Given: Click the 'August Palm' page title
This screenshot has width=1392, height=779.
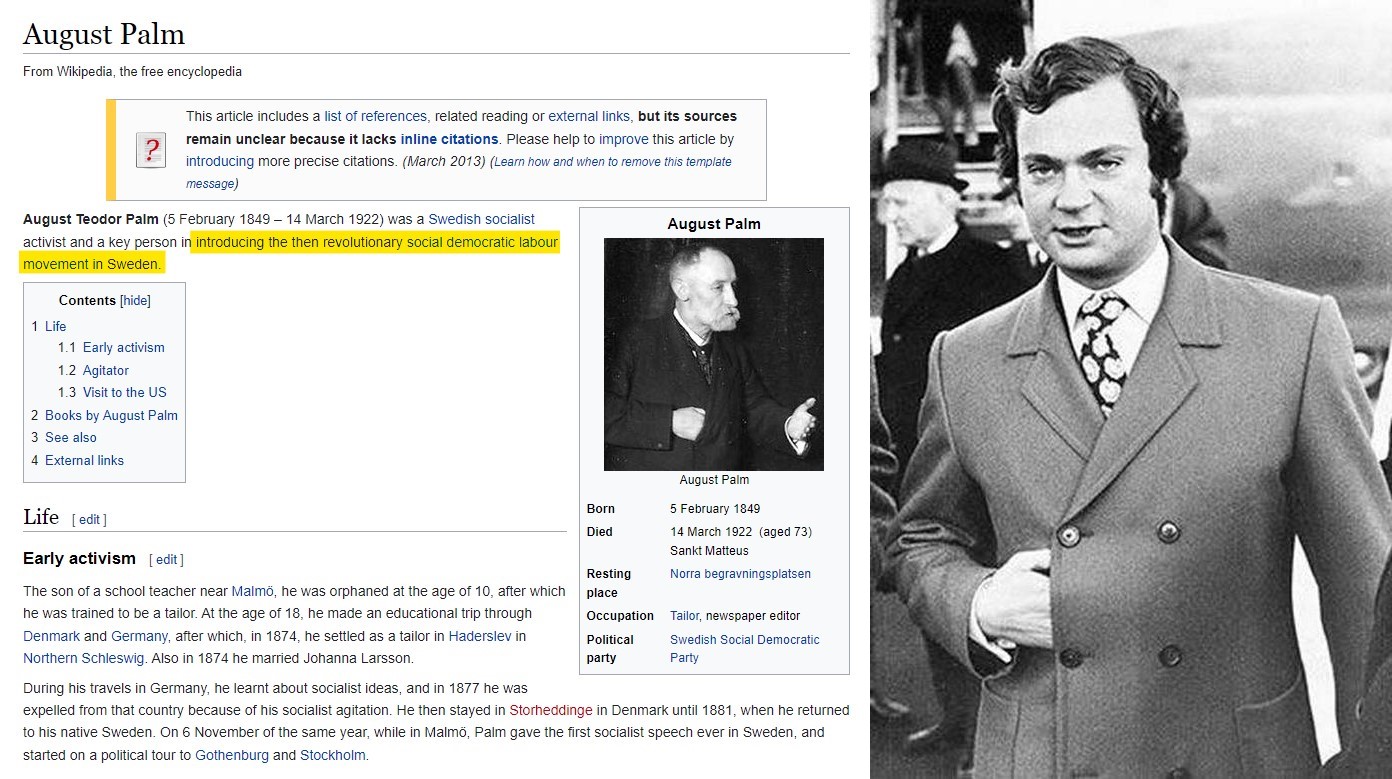Looking at the screenshot, I should [x=104, y=34].
